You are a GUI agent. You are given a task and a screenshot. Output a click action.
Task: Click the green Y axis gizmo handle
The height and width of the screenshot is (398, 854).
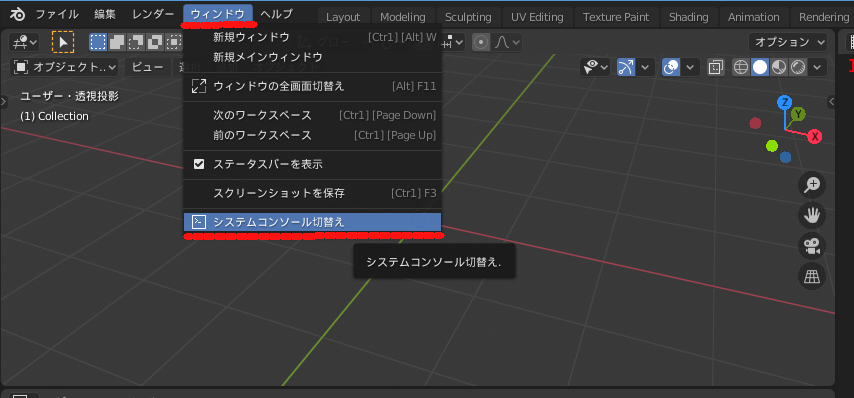click(x=798, y=114)
